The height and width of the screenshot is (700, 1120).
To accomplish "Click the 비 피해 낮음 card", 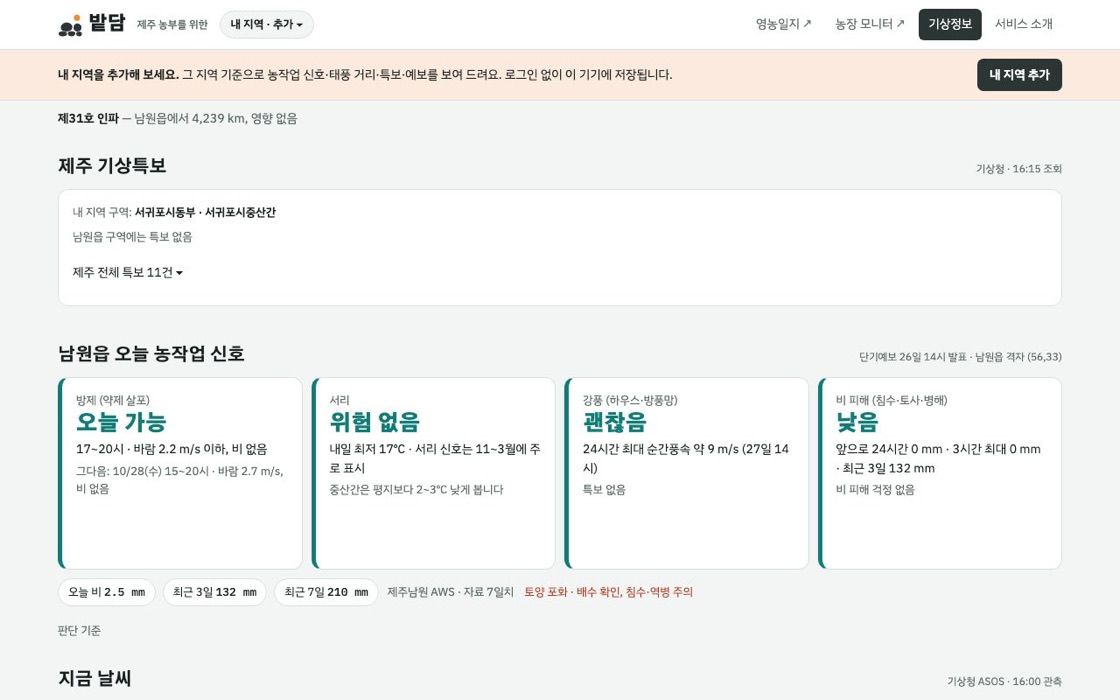I will pyautogui.click(x=940, y=473).
